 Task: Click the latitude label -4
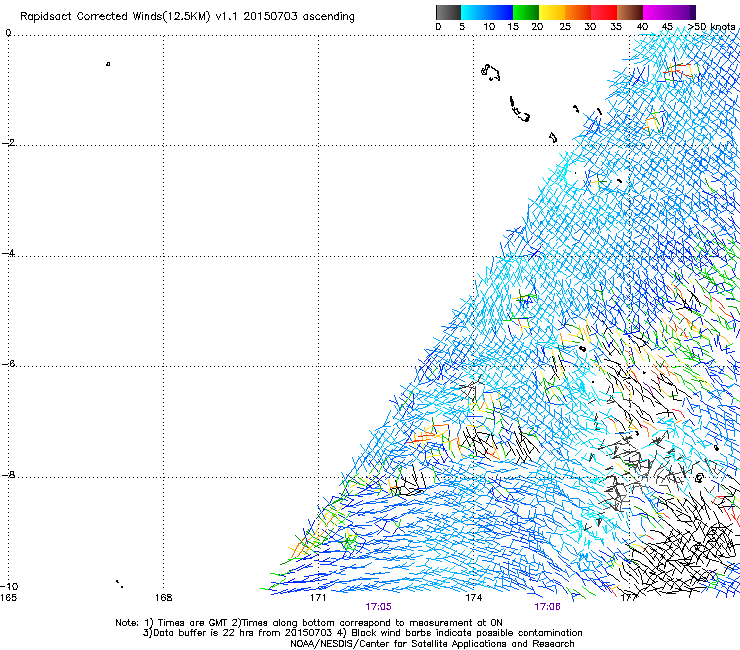click(x=8, y=253)
